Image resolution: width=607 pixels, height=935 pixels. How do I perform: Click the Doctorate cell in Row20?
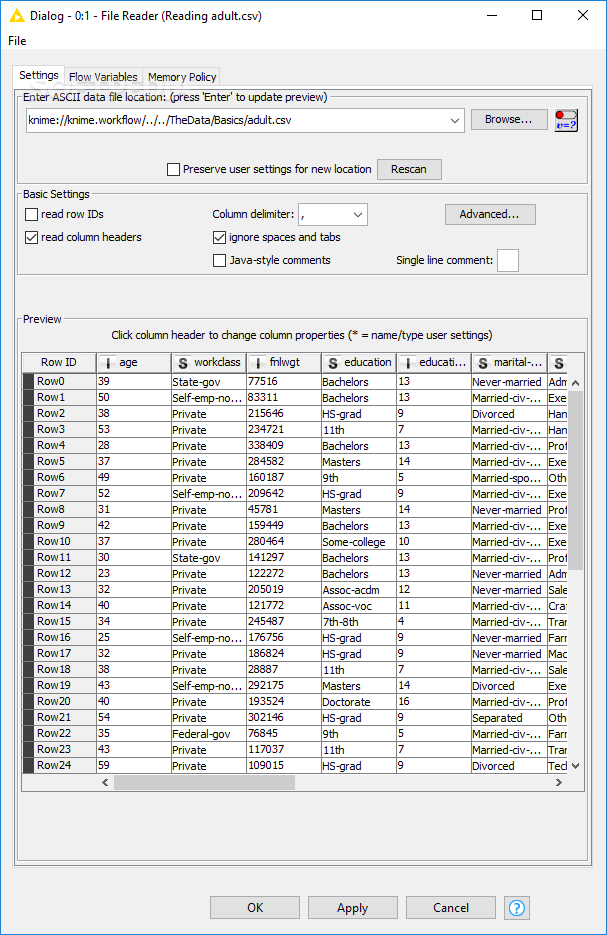click(x=359, y=702)
